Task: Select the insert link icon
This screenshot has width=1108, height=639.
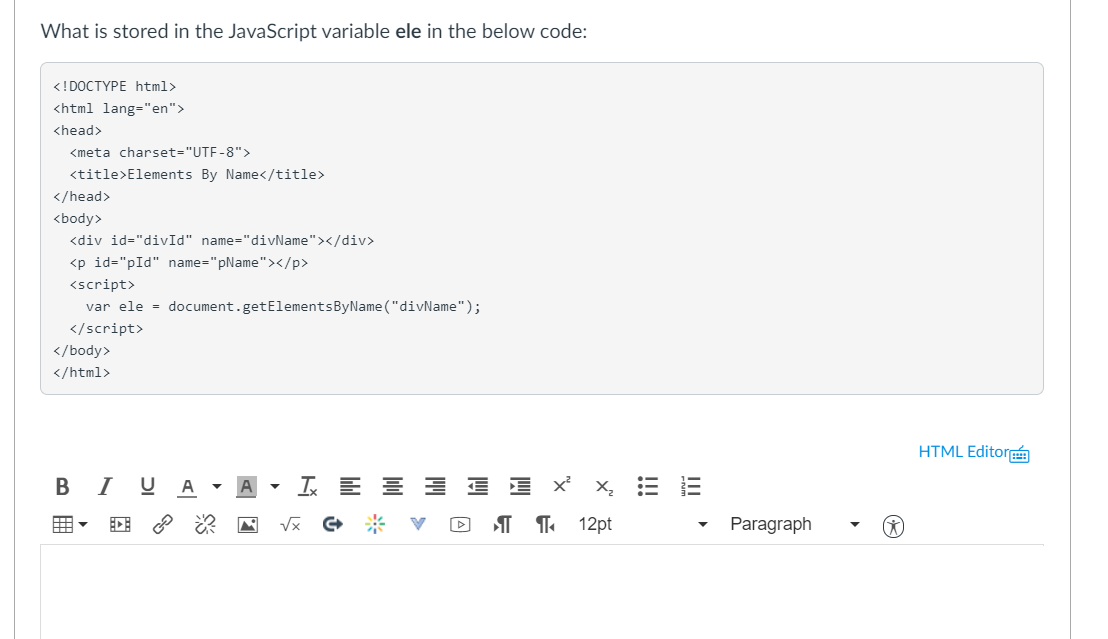Action: (162, 524)
